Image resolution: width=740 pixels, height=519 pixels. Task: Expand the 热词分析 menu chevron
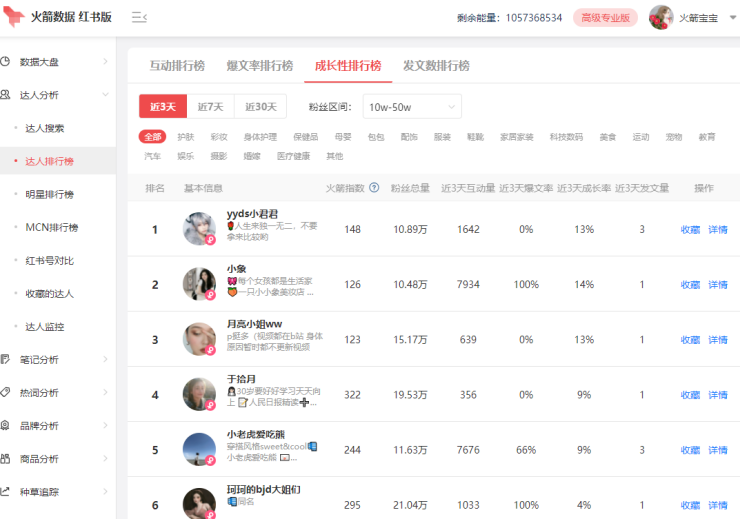(x=105, y=392)
